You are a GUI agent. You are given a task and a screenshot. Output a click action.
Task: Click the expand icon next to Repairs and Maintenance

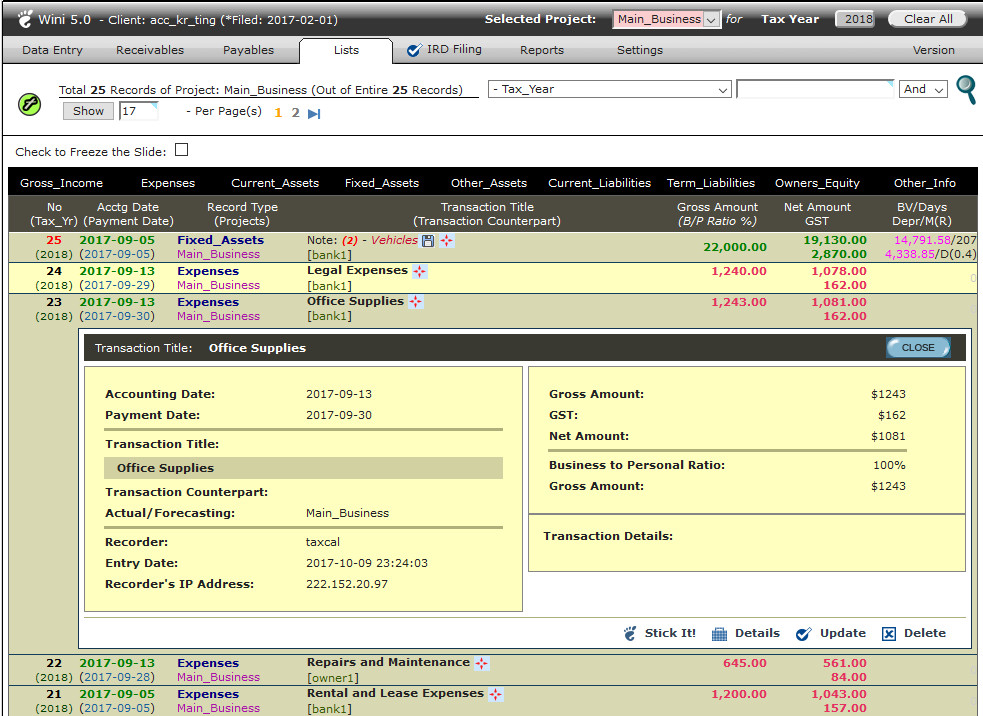(x=481, y=663)
